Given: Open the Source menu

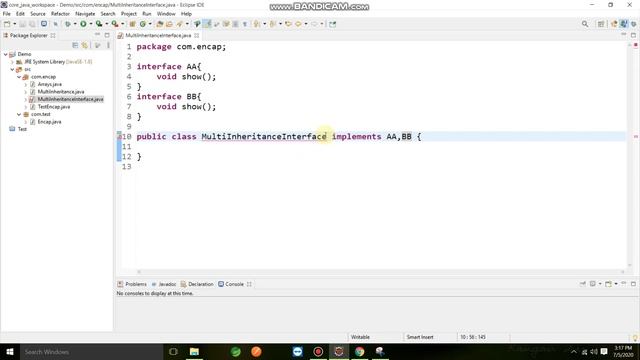Looking at the screenshot, I should (38, 13).
